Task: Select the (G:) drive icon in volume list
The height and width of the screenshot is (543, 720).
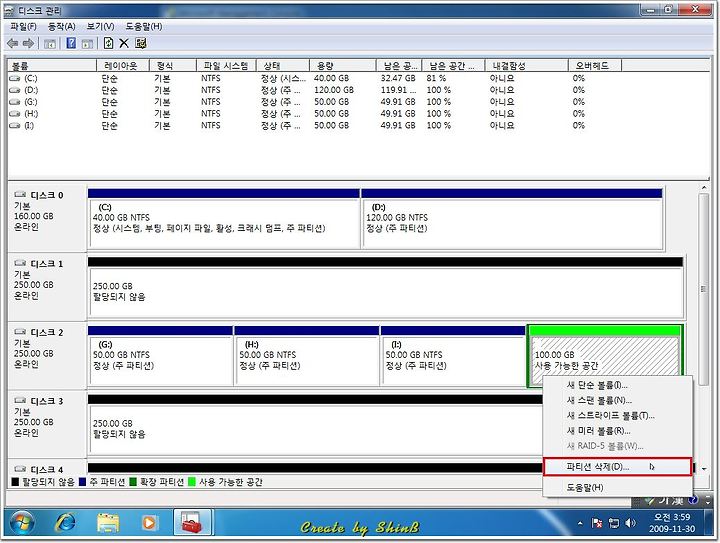Action: point(15,102)
